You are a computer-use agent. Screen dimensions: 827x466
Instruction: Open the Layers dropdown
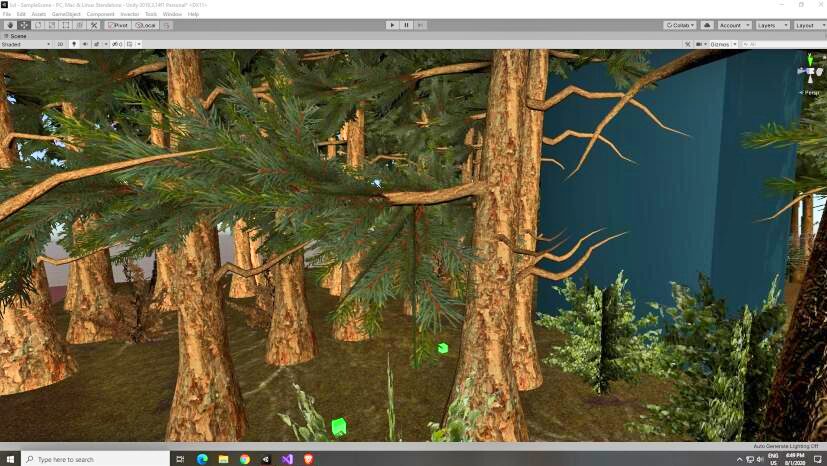(773, 25)
